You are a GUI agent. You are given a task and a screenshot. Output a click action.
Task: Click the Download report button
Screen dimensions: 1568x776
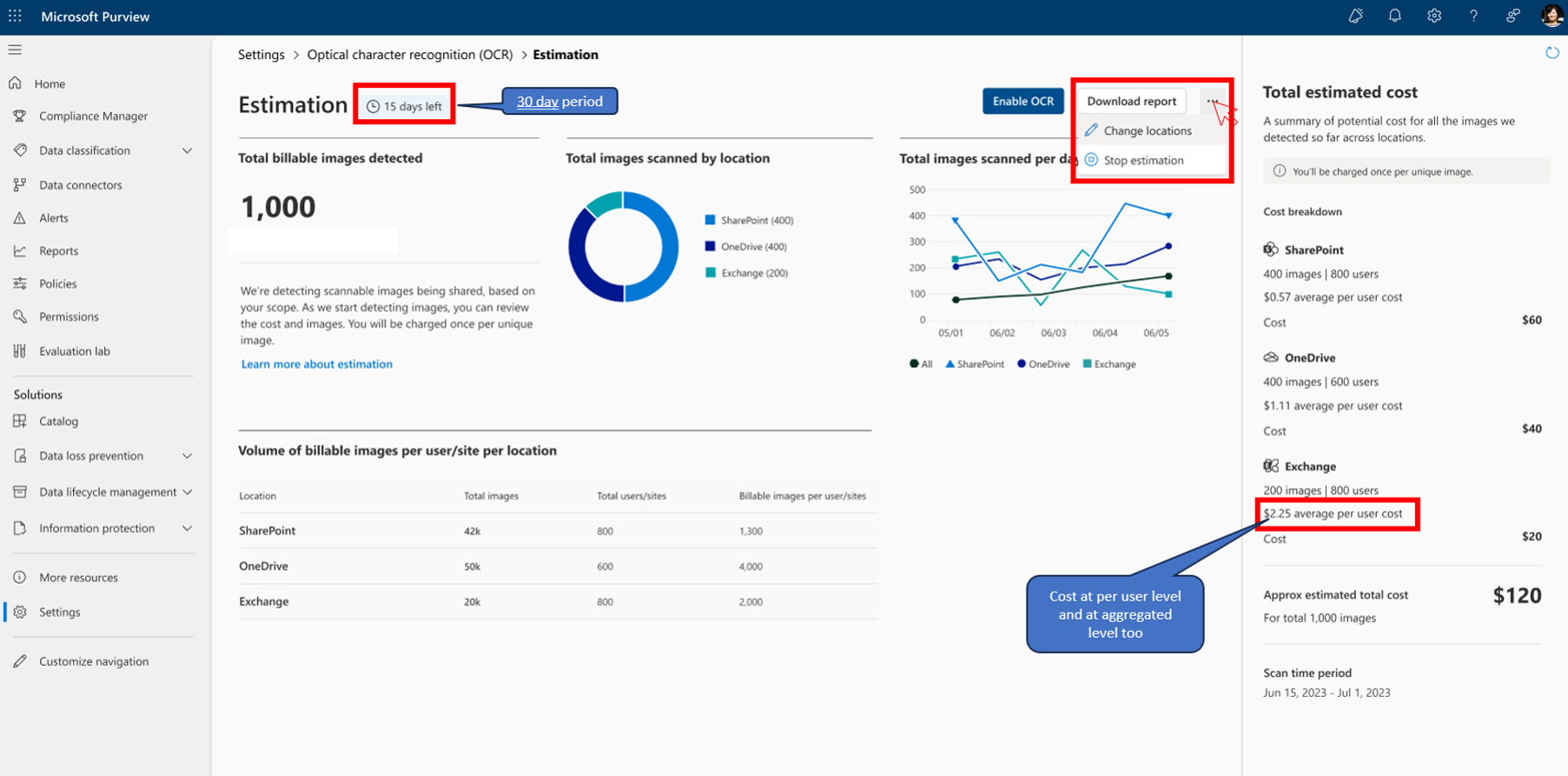click(x=1131, y=102)
